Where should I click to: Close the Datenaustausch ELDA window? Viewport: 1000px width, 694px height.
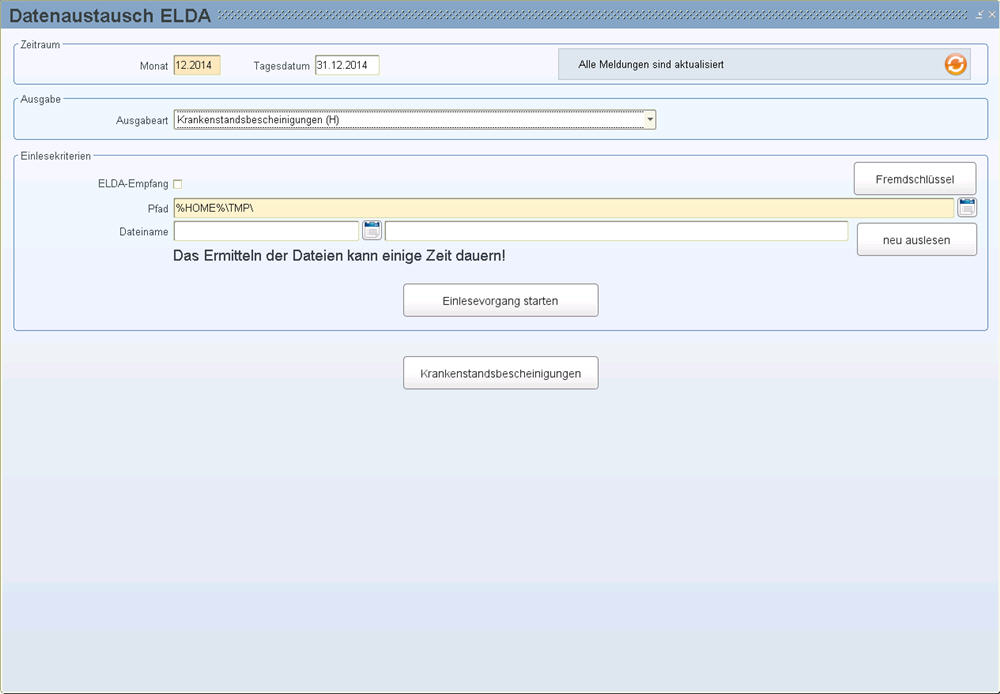point(992,14)
